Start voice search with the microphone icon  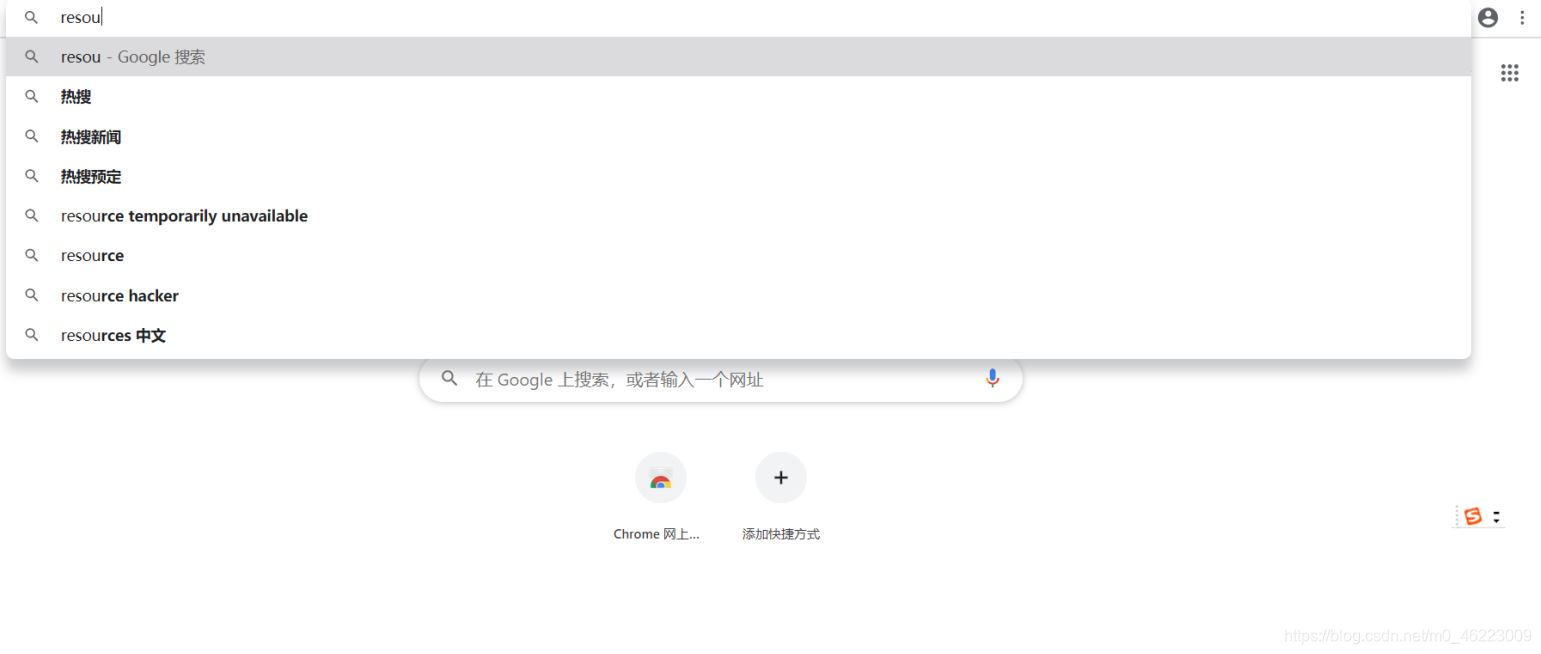[x=992, y=379]
